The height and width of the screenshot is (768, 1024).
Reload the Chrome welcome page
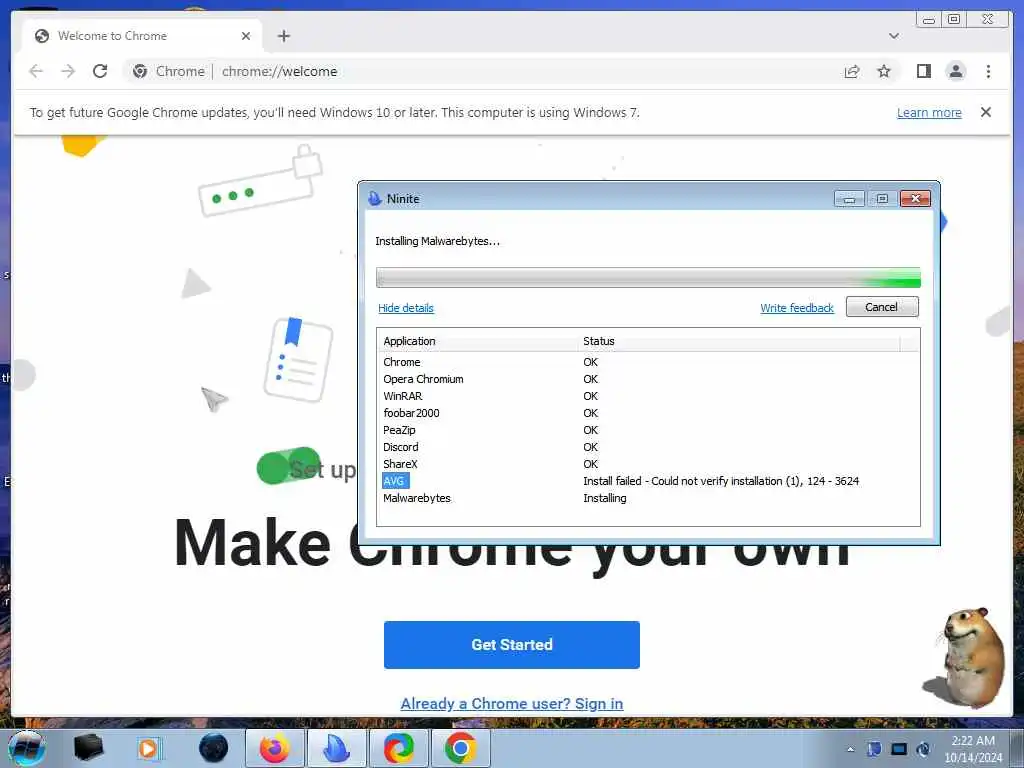click(100, 71)
